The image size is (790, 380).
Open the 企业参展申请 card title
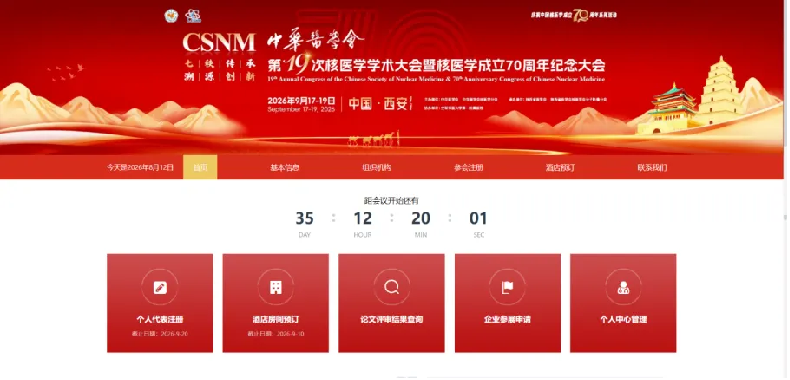(x=507, y=320)
